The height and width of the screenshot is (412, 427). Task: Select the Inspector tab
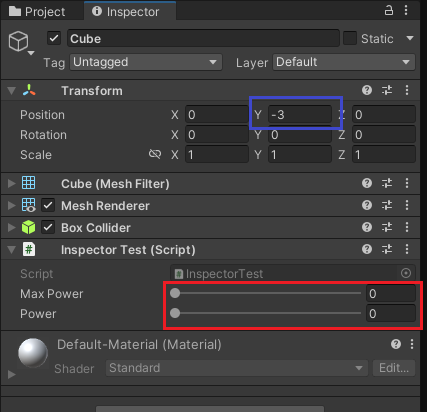pyautogui.click(x=130, y=12)
